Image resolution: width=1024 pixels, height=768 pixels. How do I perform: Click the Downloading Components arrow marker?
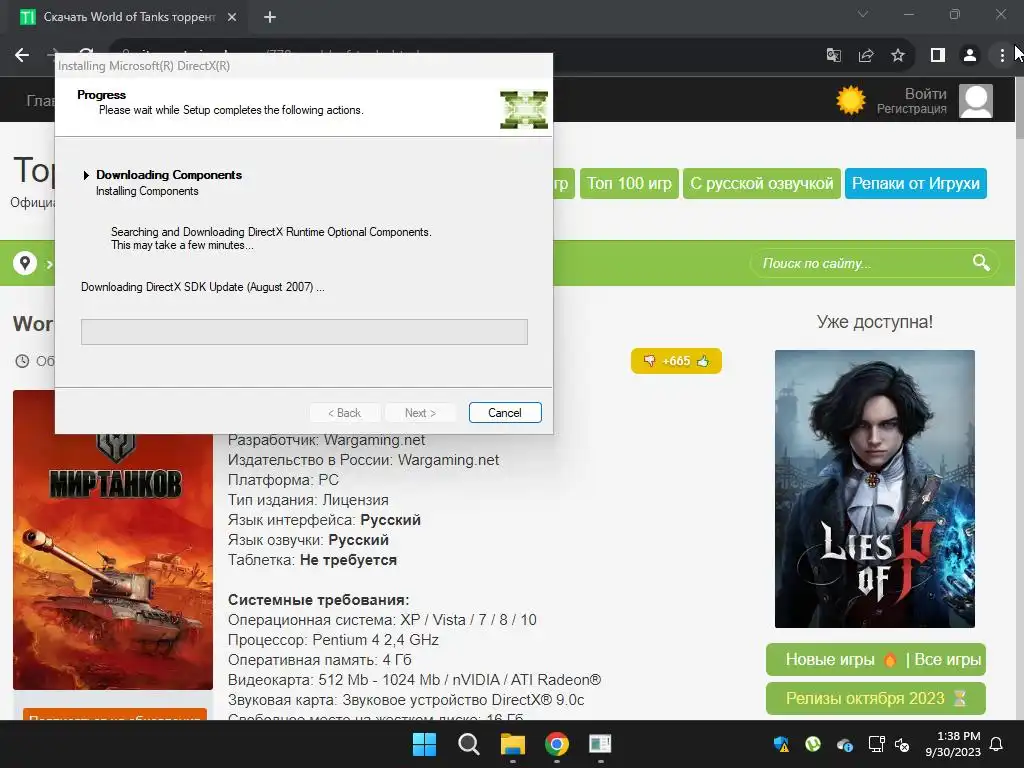click(x=86, y=175)
